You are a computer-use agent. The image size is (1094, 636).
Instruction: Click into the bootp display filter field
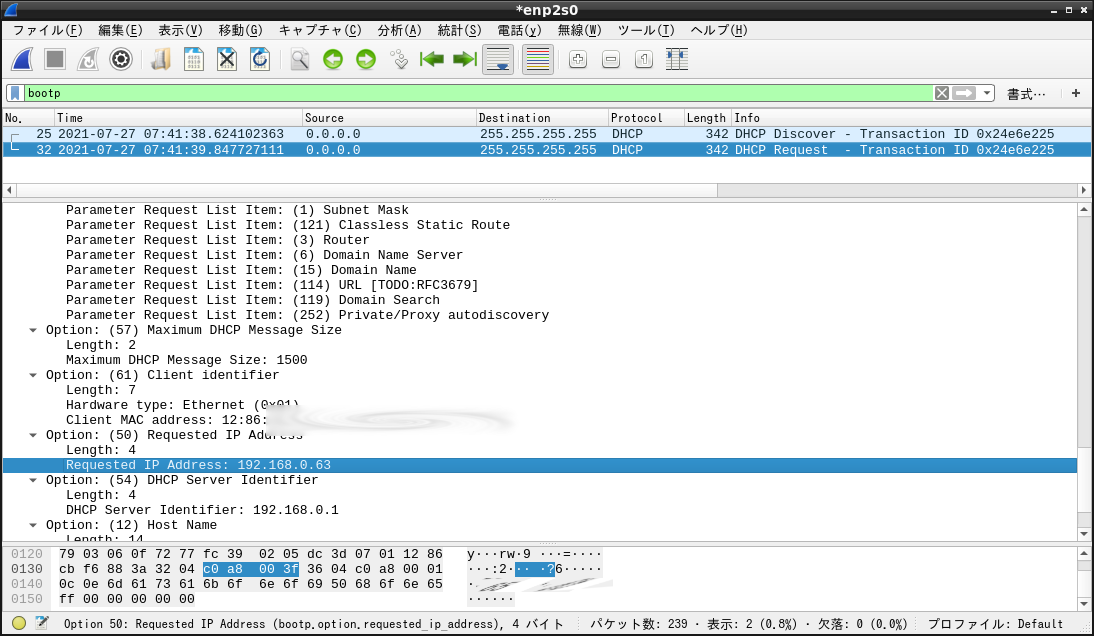pos(478,93)
